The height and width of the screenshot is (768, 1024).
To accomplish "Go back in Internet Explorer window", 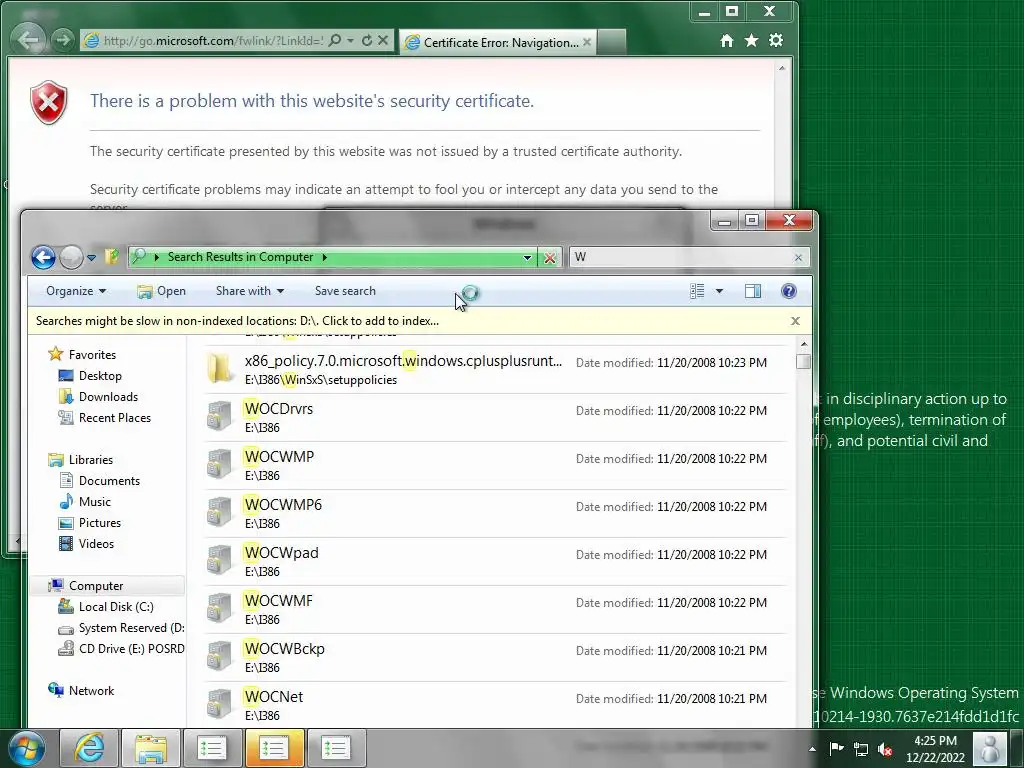I will [28, 40].
